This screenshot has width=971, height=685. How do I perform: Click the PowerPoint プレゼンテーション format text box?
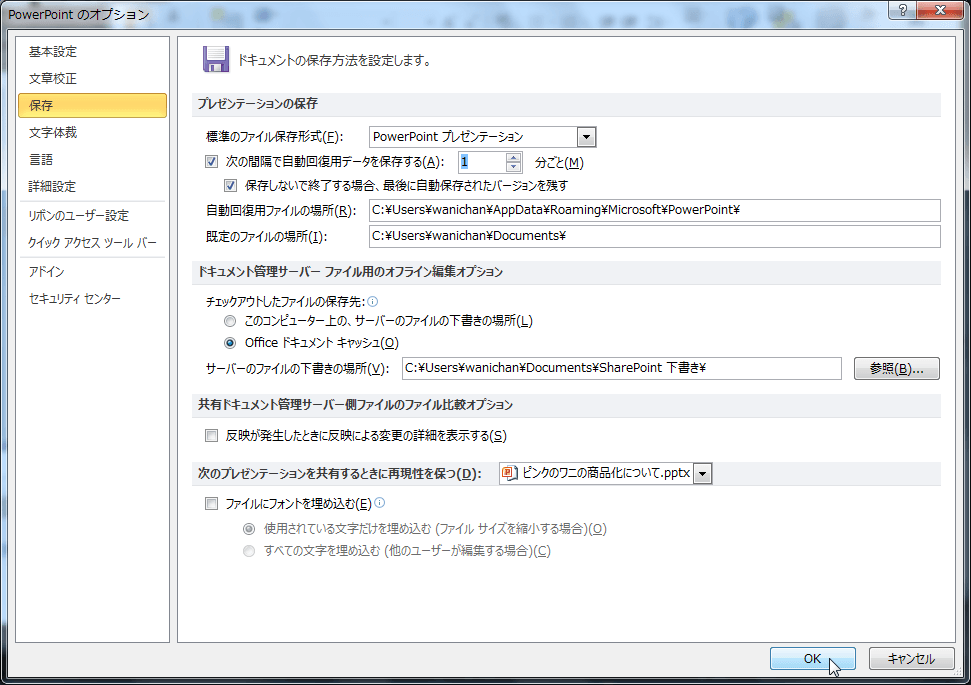pyautogui.click(x=473, y=137)
